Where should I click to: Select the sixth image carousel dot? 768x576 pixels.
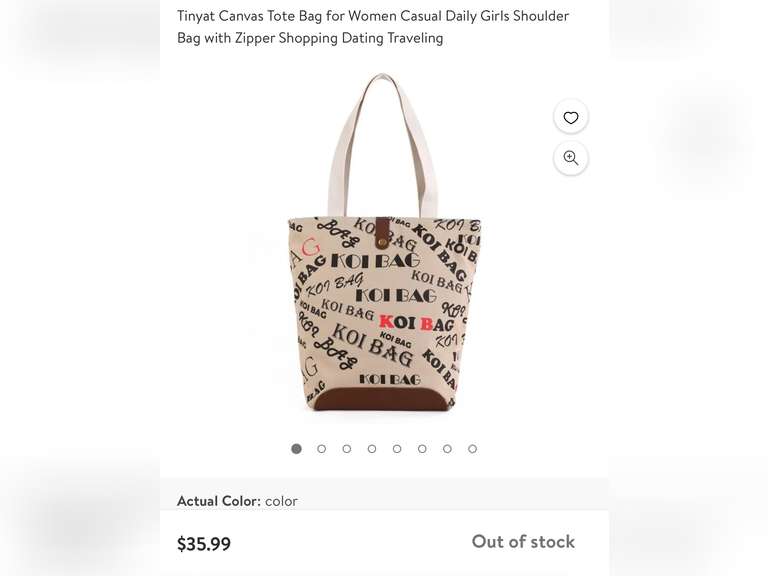tap(422, 449)
